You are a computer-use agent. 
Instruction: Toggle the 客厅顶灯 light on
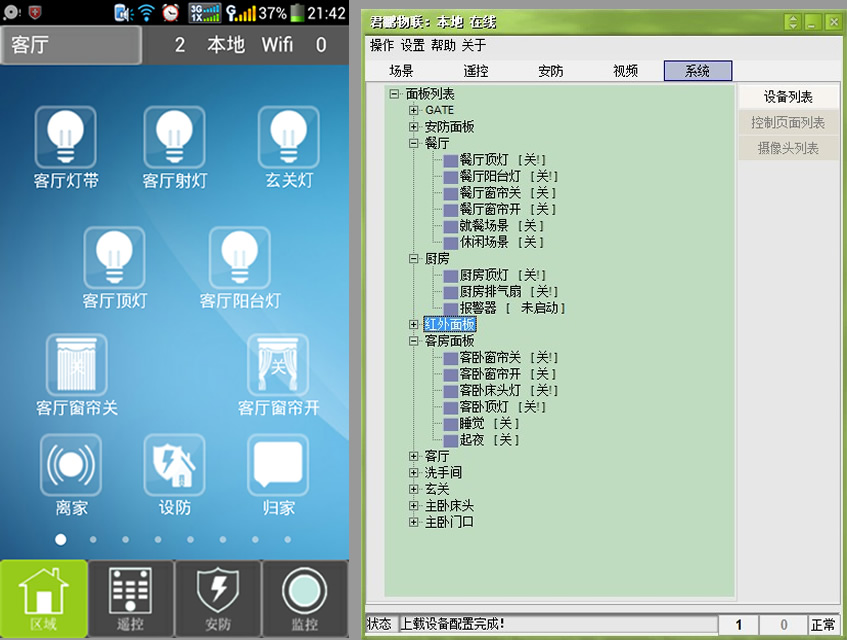tap(114, 257)
